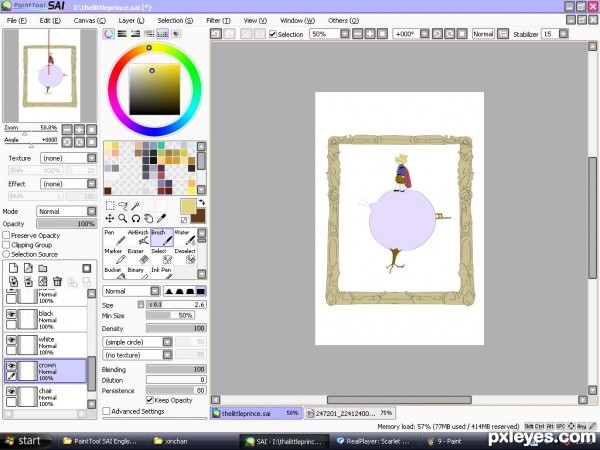Pick the magic wand tool
Screen dimensions: 600x450
[135, 206]
